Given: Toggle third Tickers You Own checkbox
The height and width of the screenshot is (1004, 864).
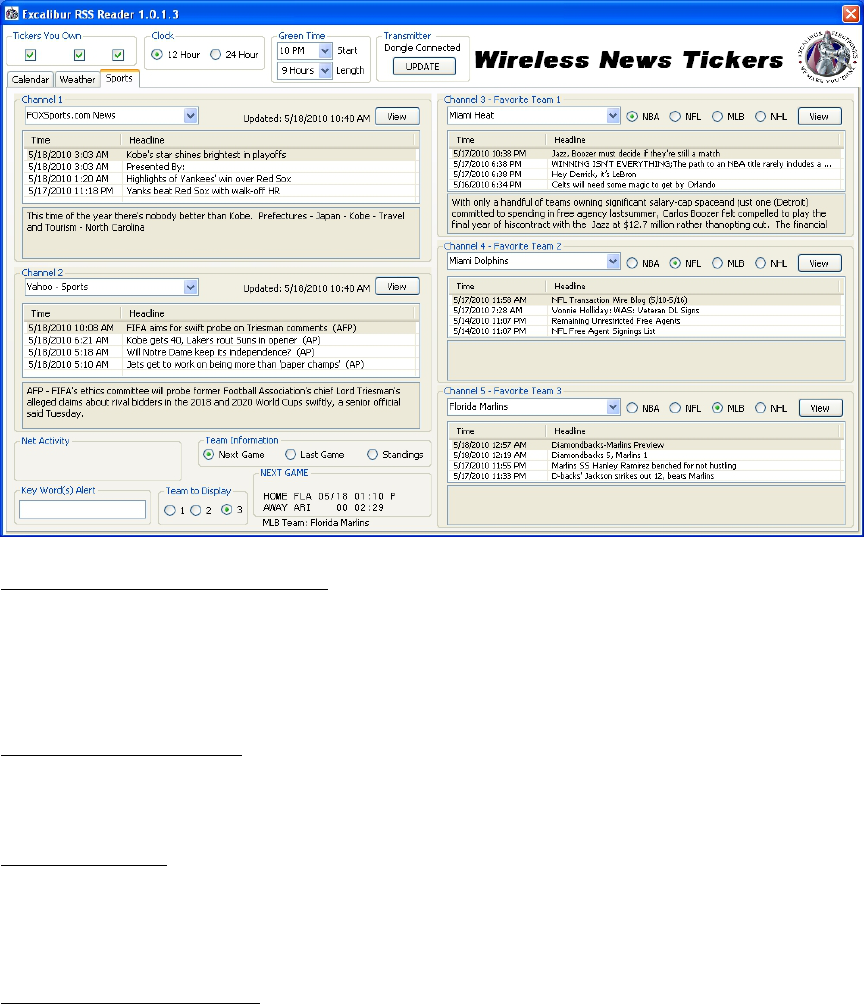Looking at the screenshot, I should (x=118, y=55).
